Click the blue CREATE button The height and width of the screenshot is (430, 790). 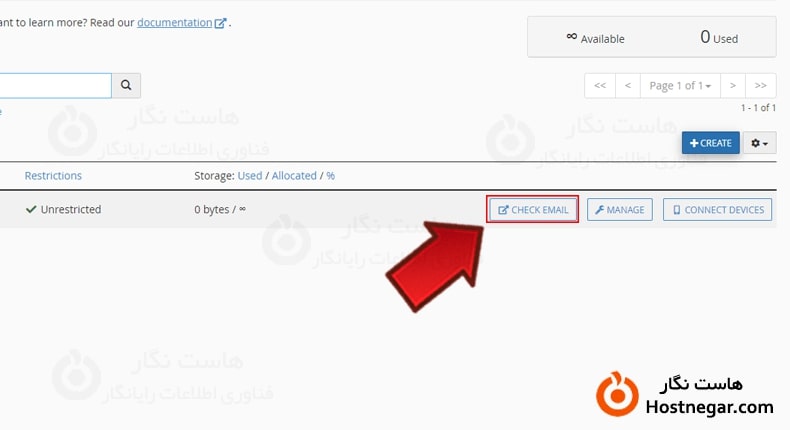710,143
